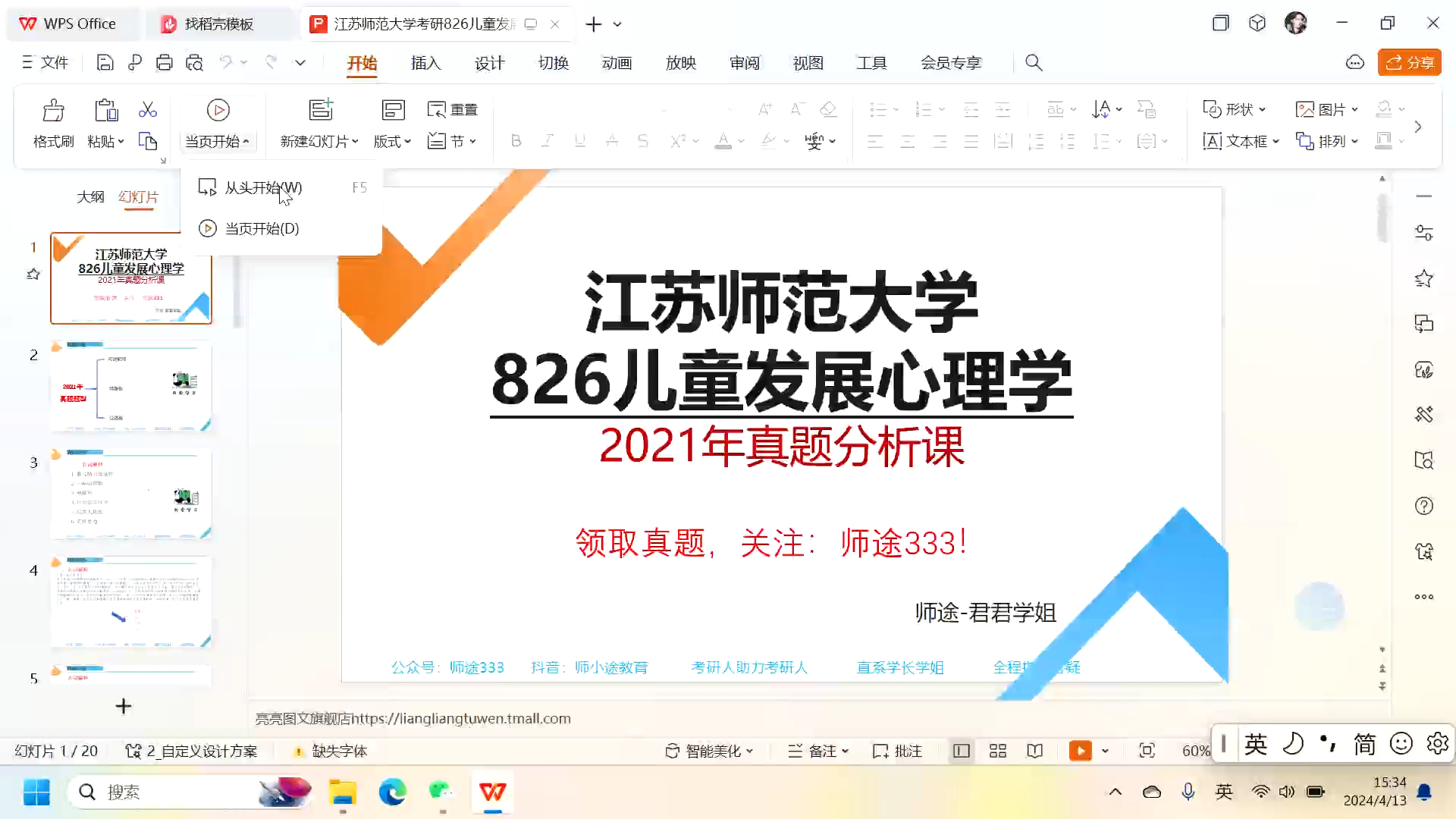Click the Reset (重置) button
The image size is (1456, 819).
[x=452, y=109]
